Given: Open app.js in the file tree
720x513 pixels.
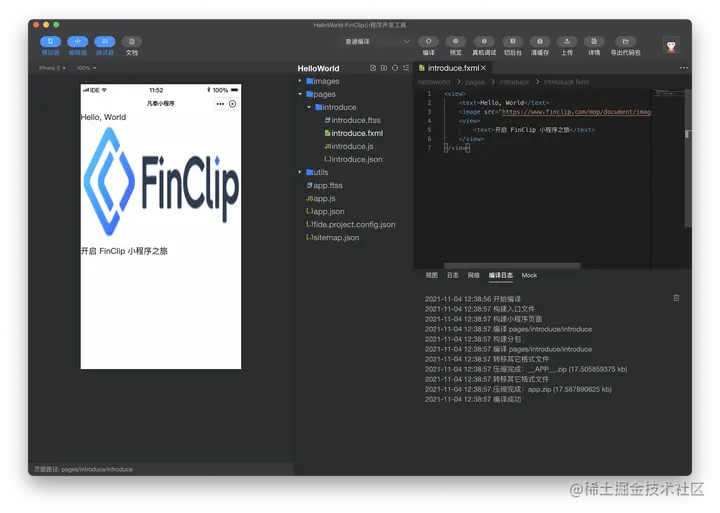Looking at the screenshot, I should pyautogui.click(x=321, y=198).
